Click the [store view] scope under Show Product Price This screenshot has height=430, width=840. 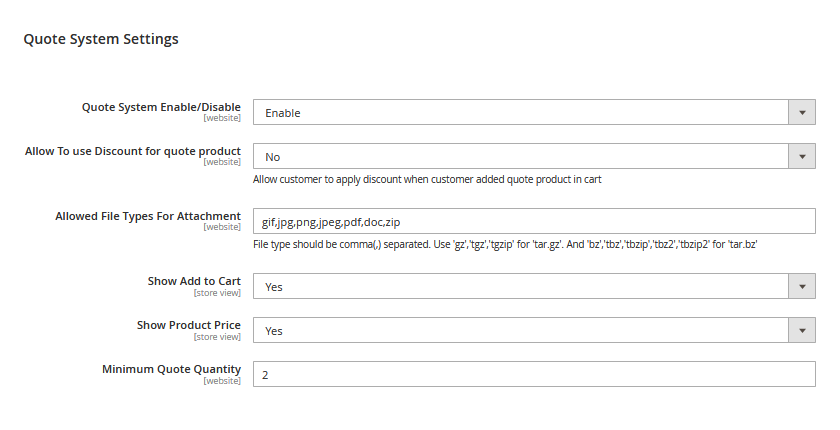coord(217,337)
